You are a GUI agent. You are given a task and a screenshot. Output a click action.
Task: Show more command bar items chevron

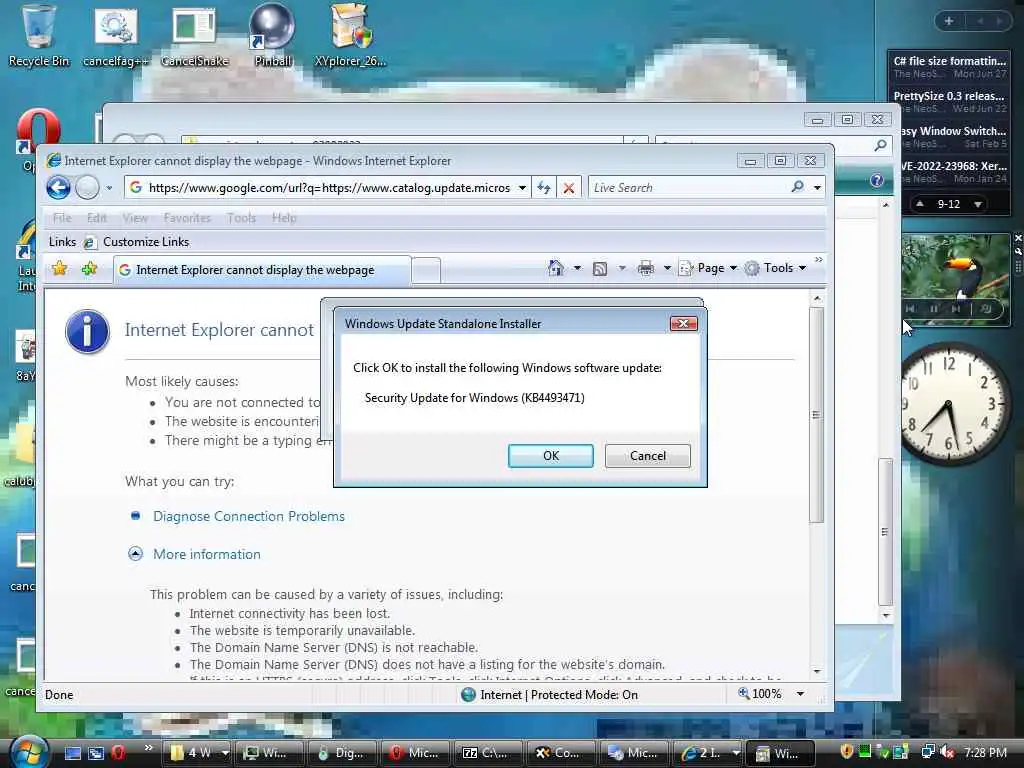click(818, 260)
